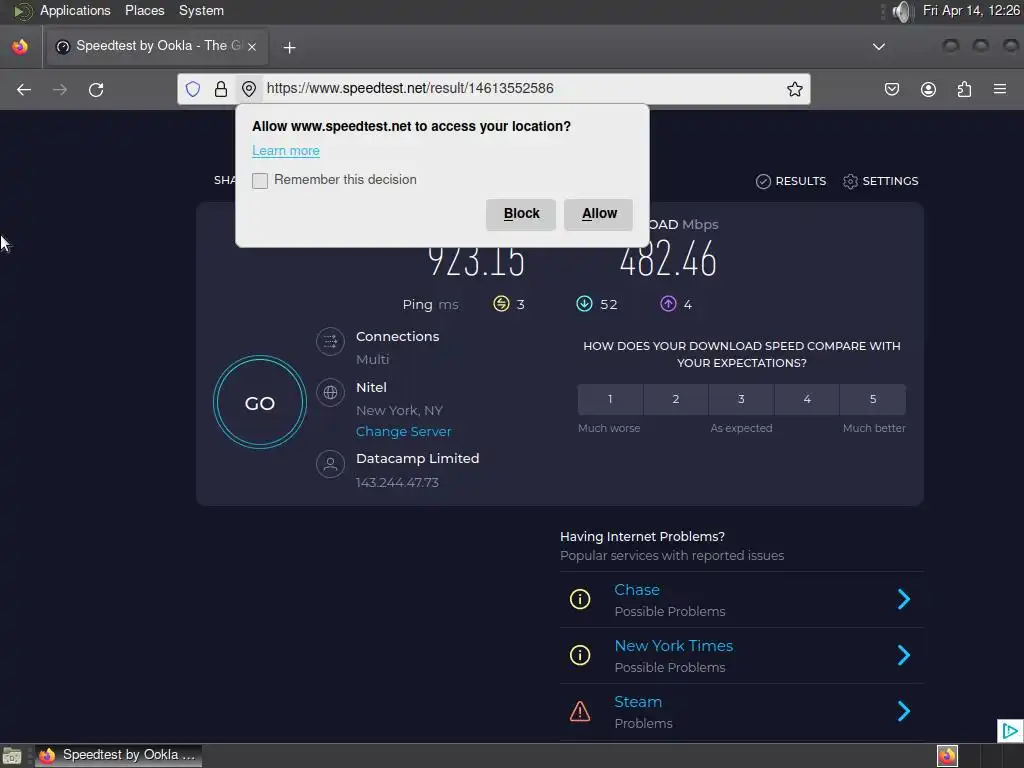Expand the Steam row chevron
This screenshot has width=1024, height=768.
(x=904, y=711)
